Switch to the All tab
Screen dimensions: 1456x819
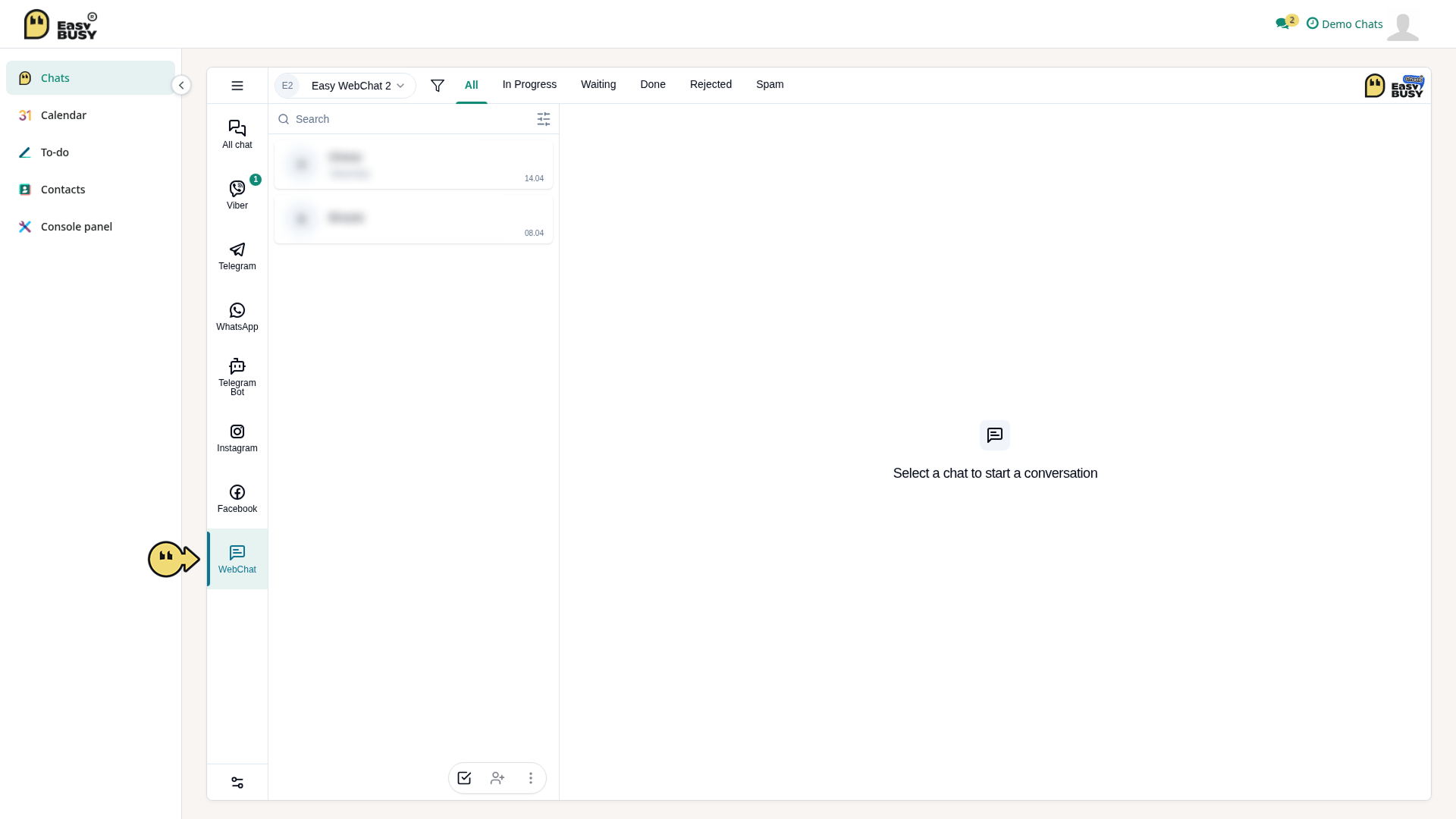[x=472, y=85]
